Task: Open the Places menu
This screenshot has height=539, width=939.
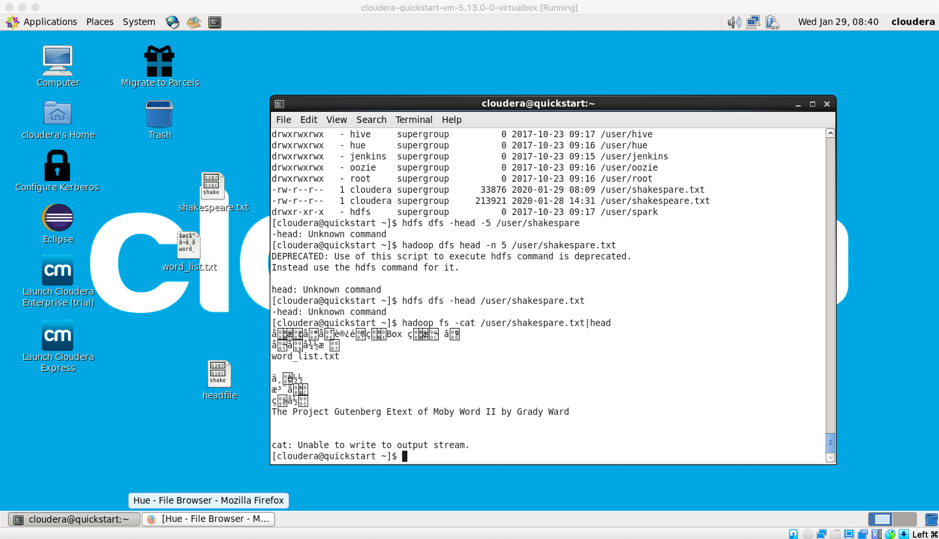Action: (99, 22)
